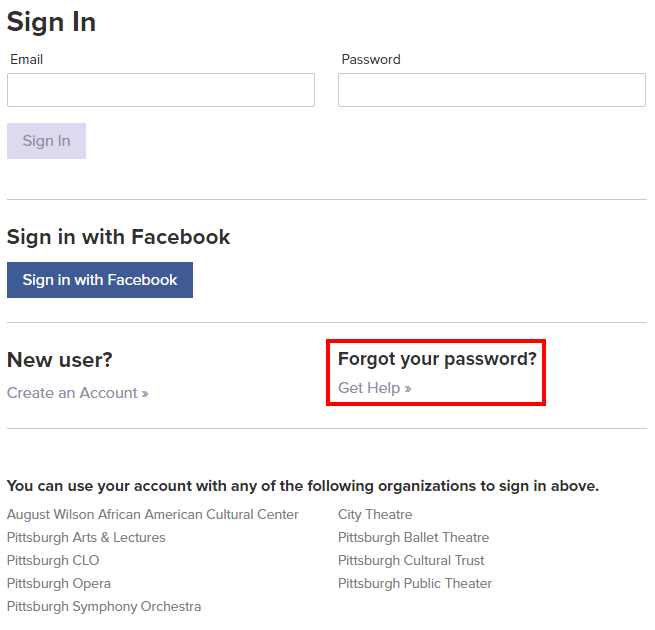Visit the Pittsburgh Arts & Lectures link

86,538
